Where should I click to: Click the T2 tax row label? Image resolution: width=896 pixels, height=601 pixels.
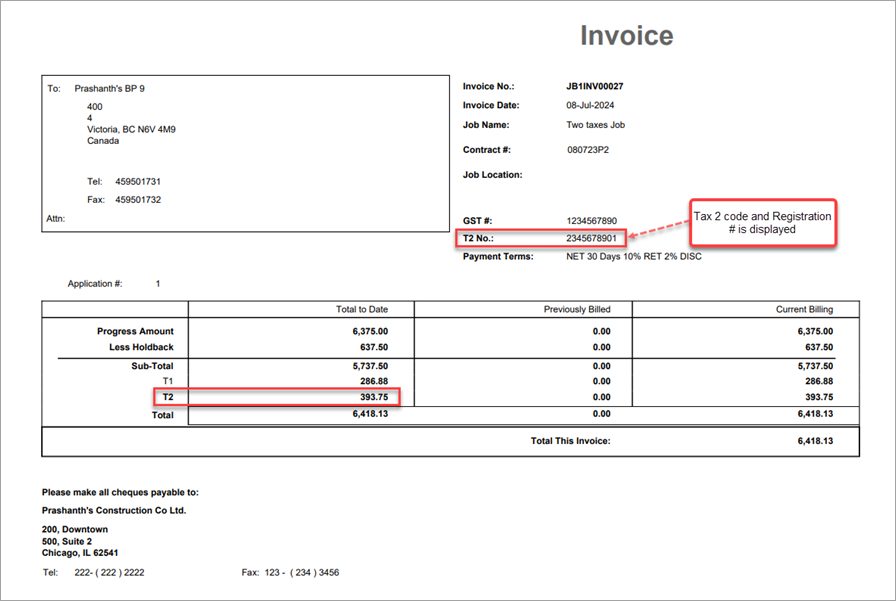pyautogui.click(x=168, y=397)
